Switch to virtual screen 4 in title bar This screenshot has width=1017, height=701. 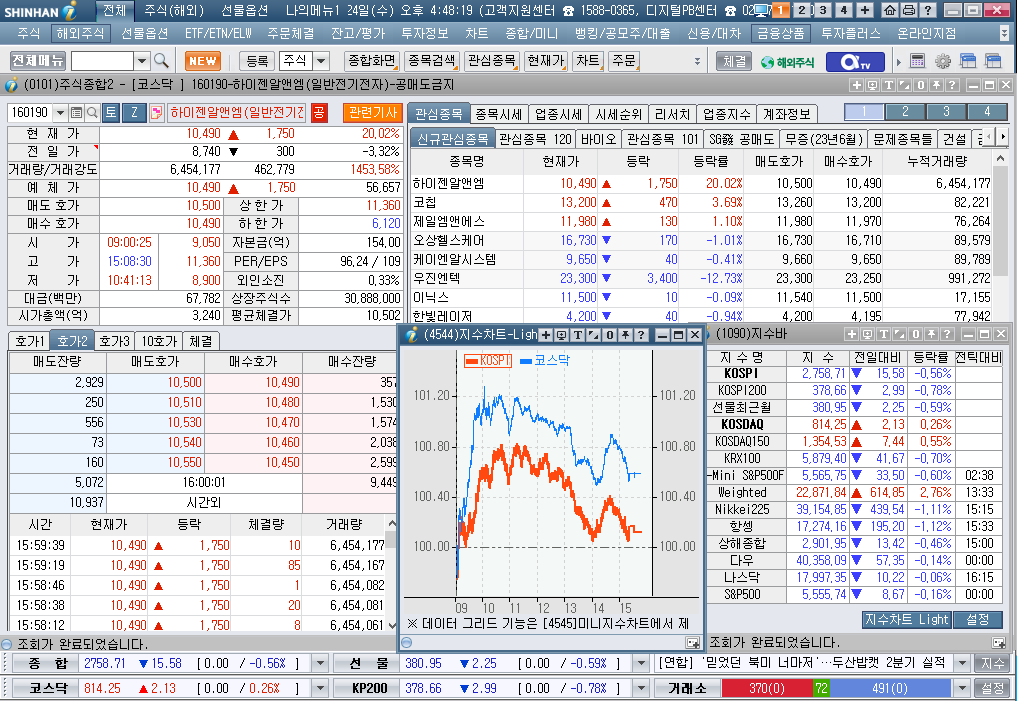pos(843,10)
